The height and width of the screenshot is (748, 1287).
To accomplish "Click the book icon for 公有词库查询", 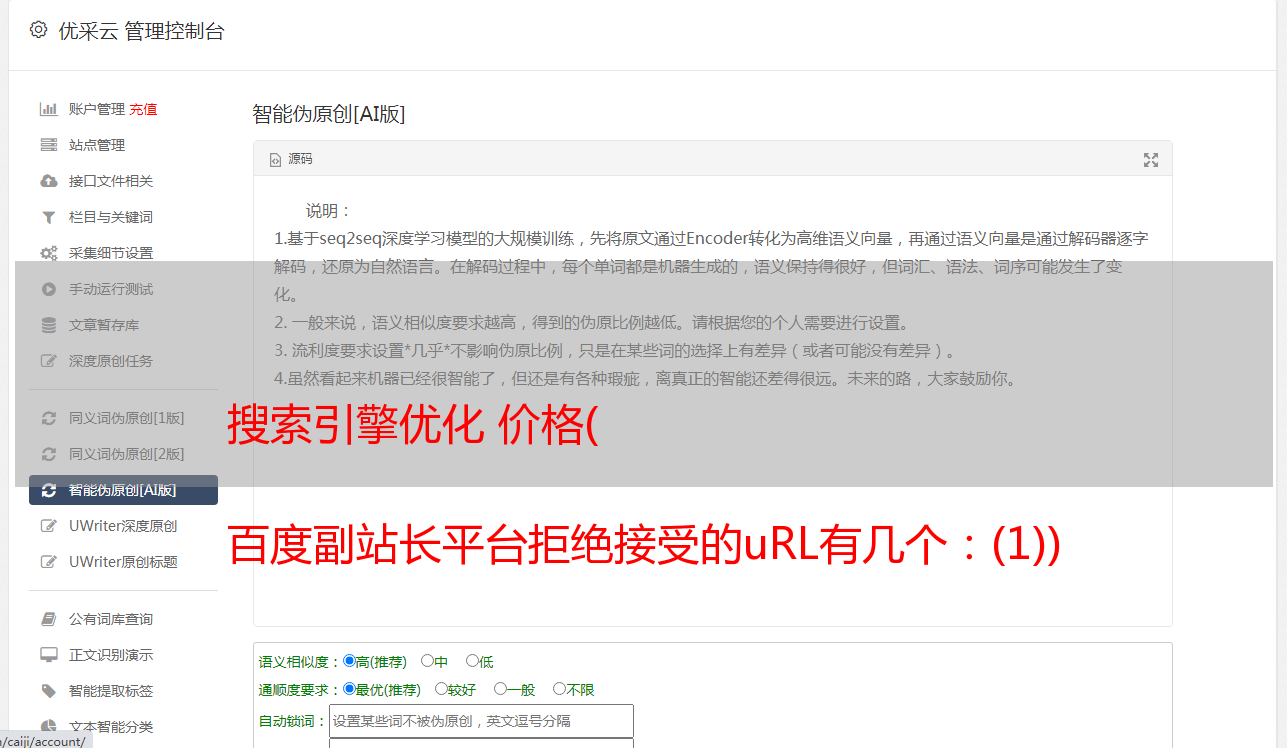I will pyautogui.click(x=48, y=619).
